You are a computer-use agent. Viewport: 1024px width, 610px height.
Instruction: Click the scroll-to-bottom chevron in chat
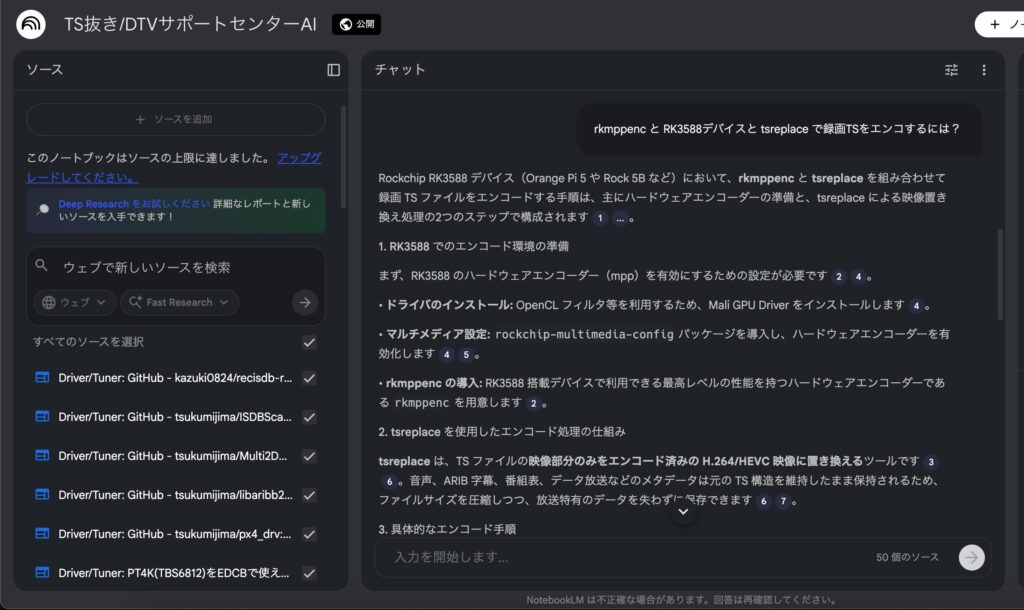[683, 511]
